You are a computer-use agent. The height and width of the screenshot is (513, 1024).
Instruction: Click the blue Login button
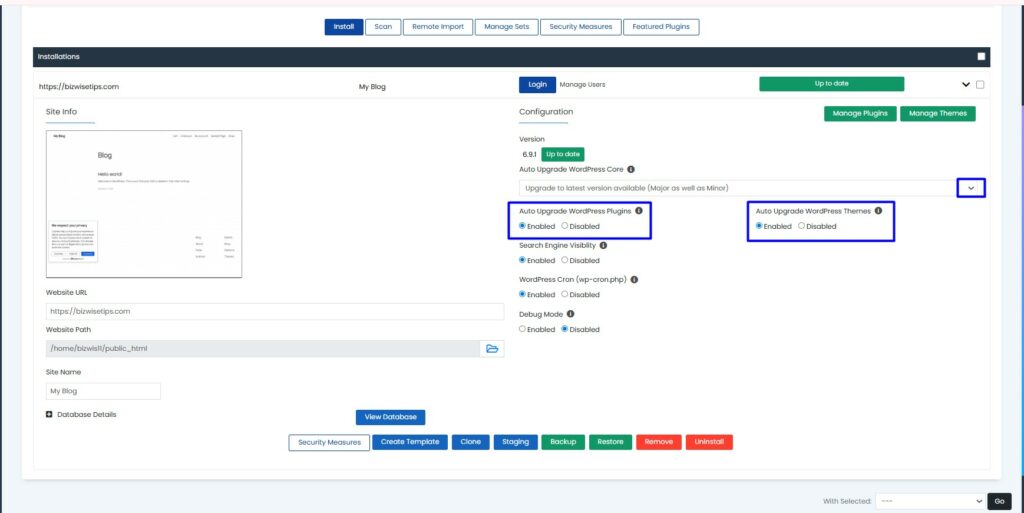tap(537, 85)
